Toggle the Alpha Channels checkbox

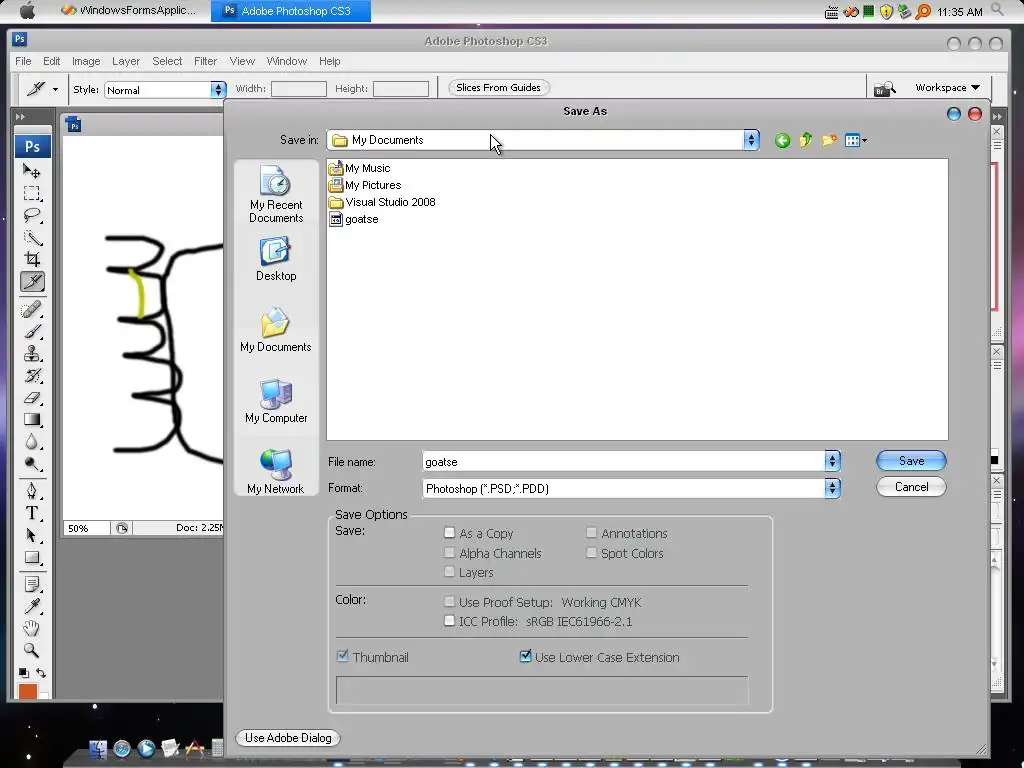[449, 552]
